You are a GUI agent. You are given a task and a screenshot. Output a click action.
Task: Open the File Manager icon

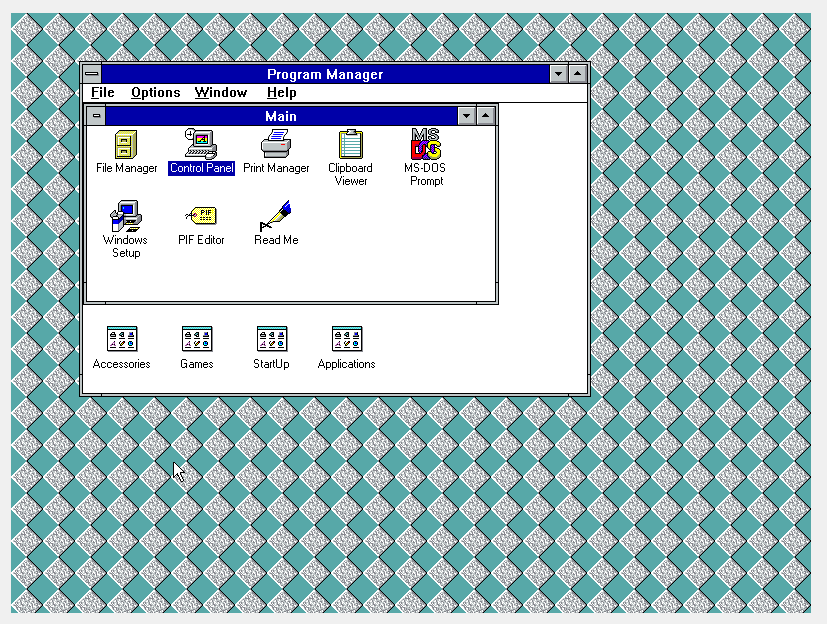126,146
